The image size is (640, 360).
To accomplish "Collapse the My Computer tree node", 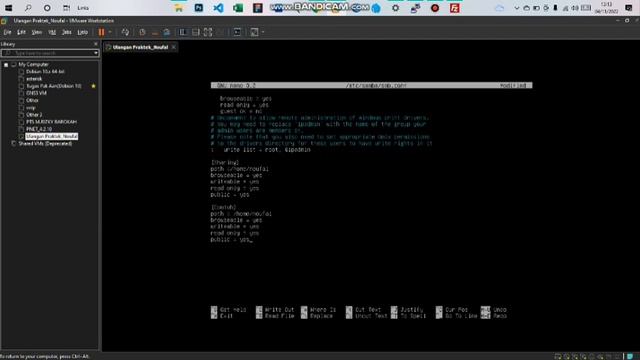I will pos(6,64).
